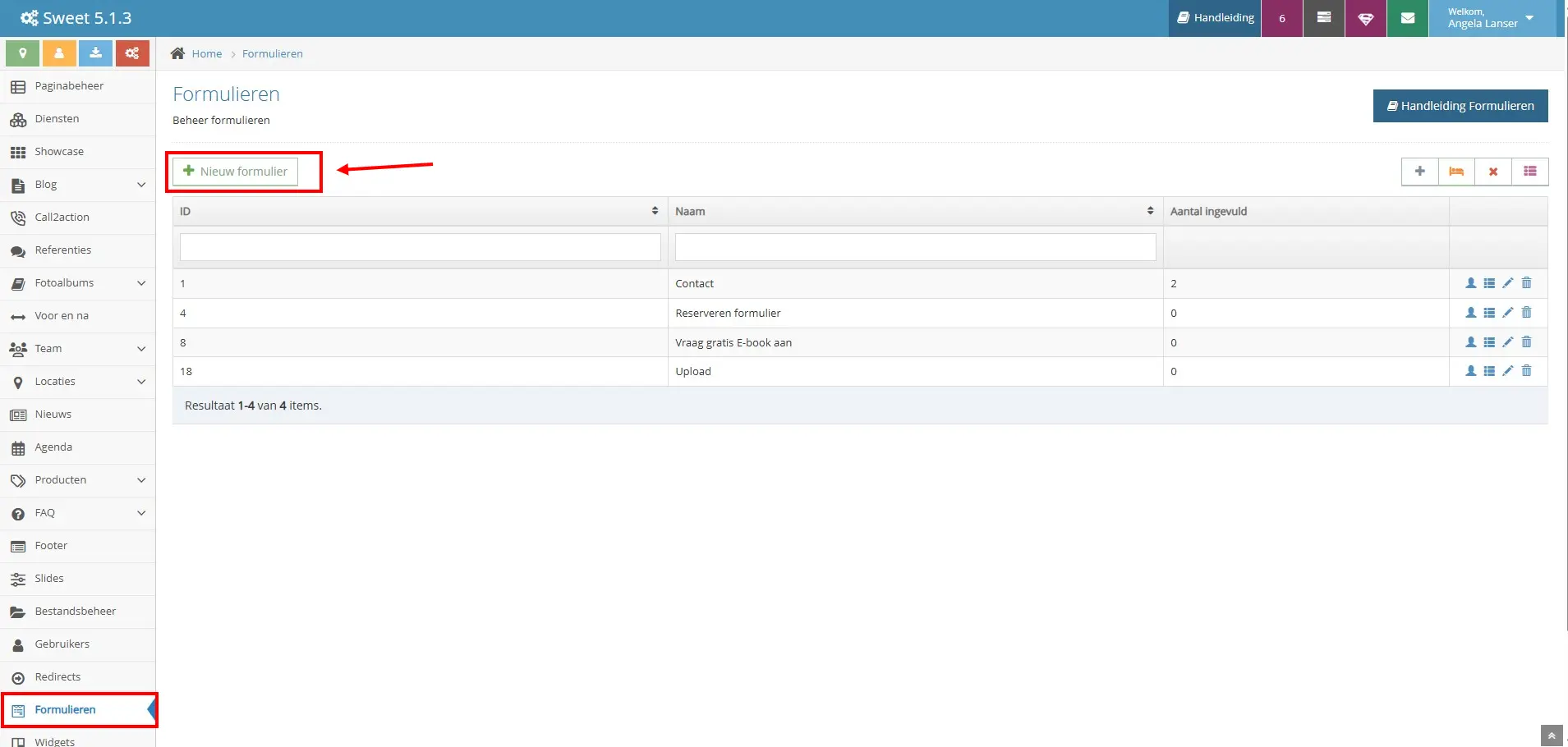This screenshot has height=747, width=1568.
Task: View submitters of Contact form (person icon)
Action: click(1471, 283)
